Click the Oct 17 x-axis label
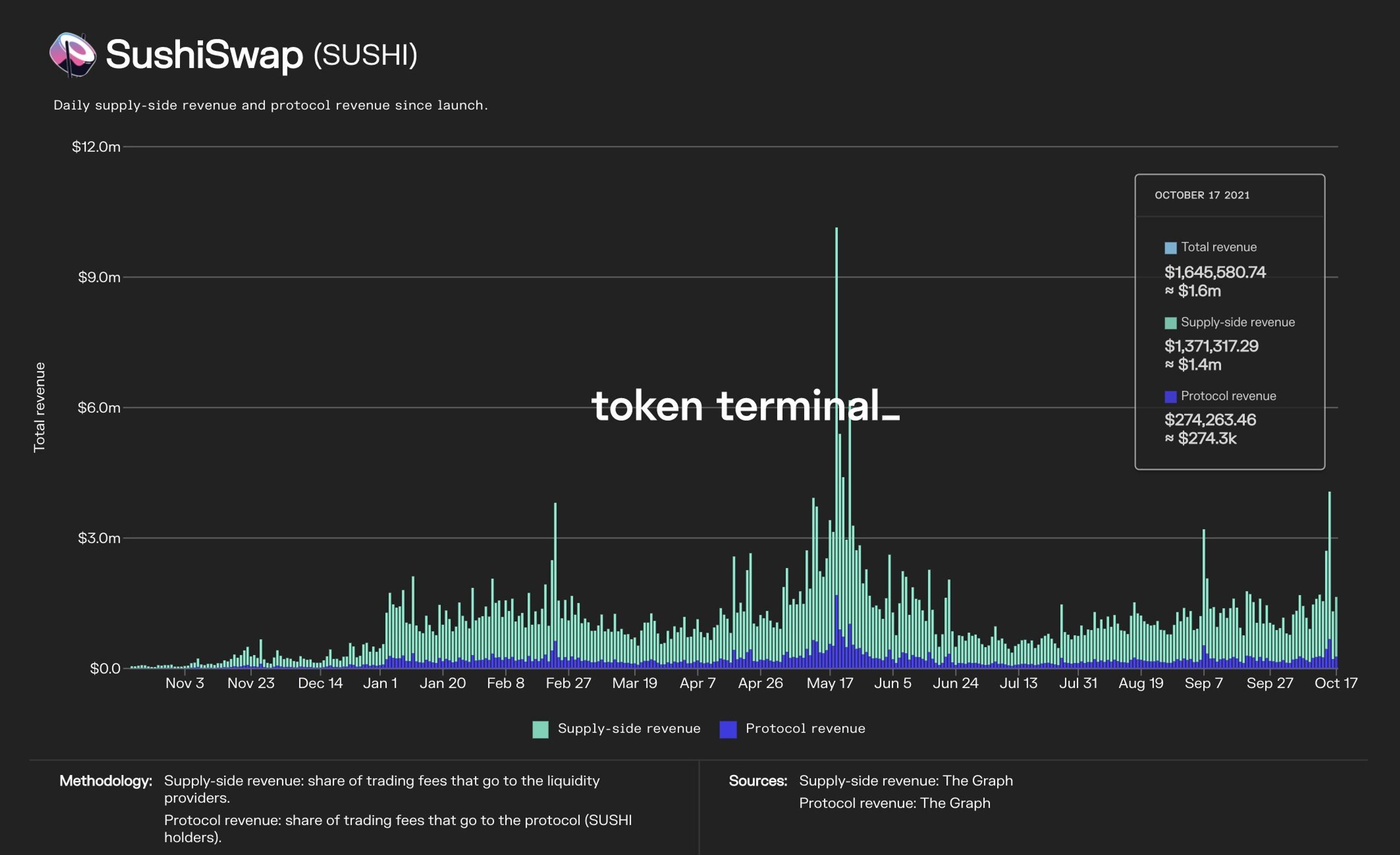This screenshot has height=855, width=1400. pyautogui.click(x=1335, y=683)
